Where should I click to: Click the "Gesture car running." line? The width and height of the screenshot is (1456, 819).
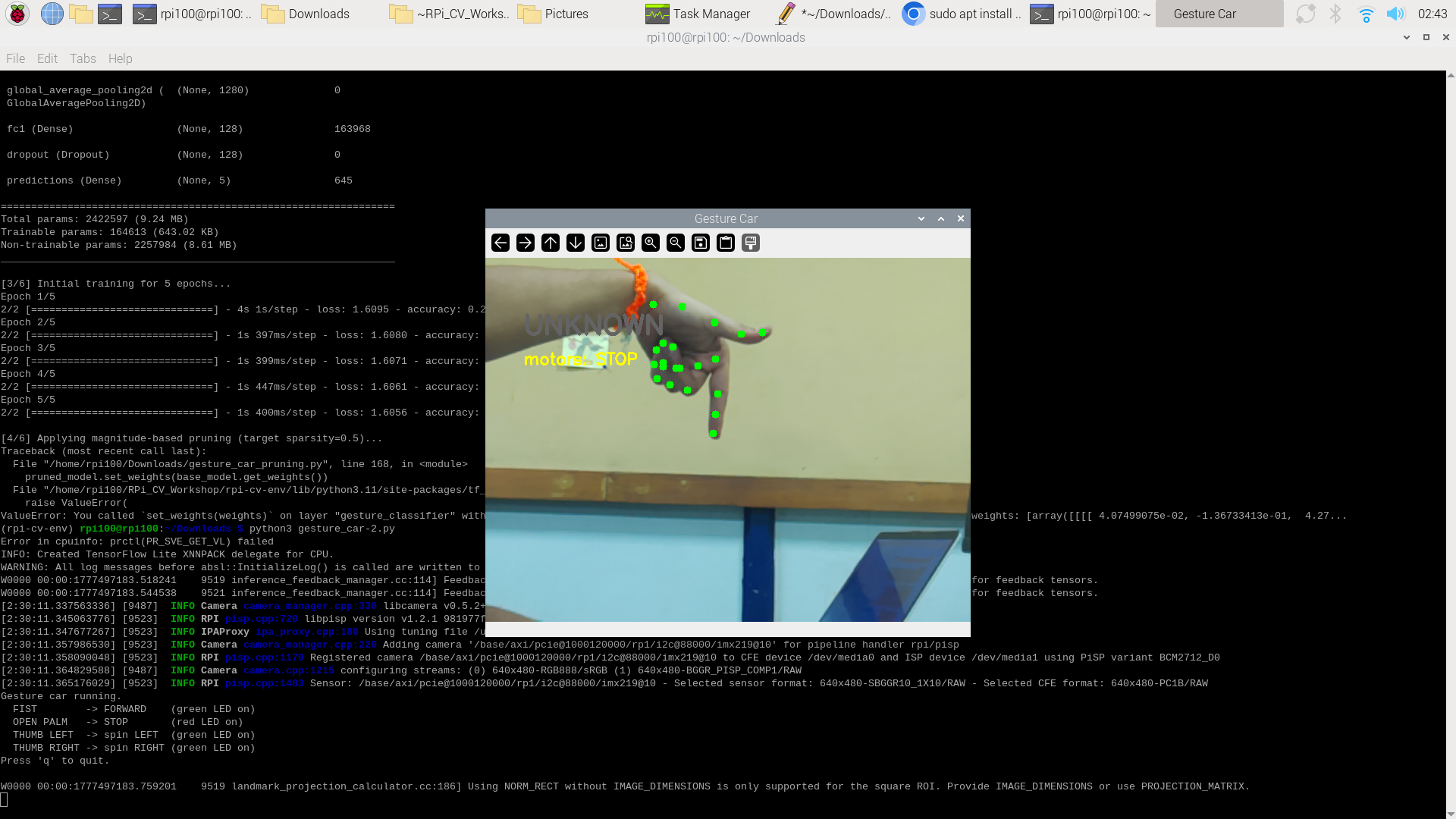pos(61,696)
